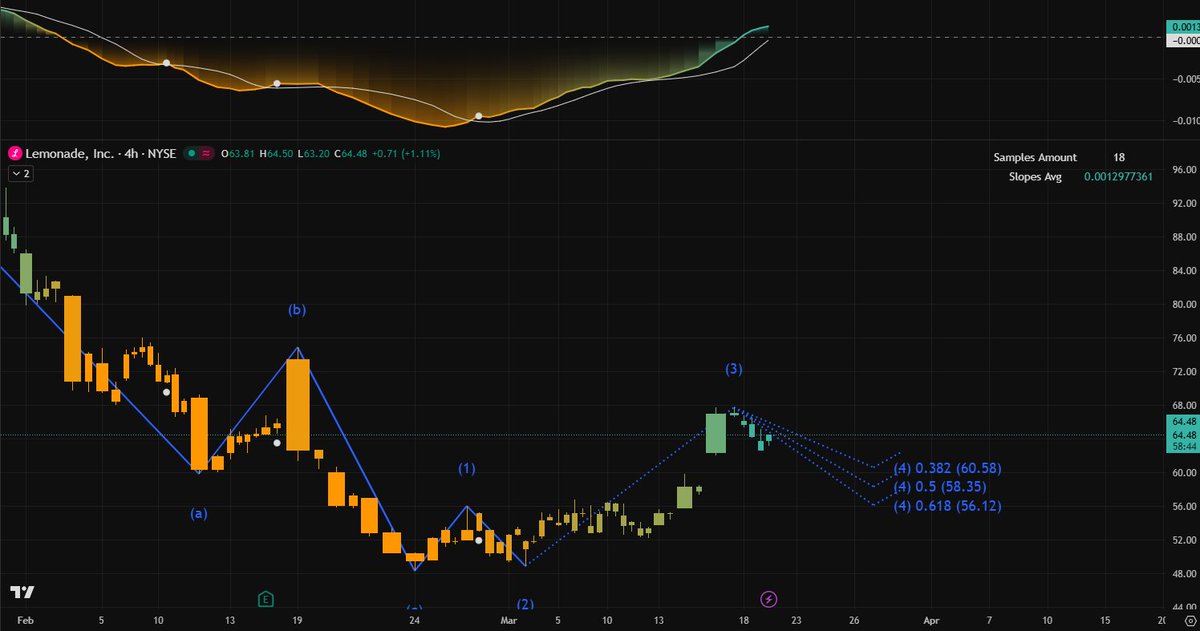Viewport: 1200px width, 631px height.
Task: Click the large green candle before wave (3)
Action: pyautogui.click(x=715, y=433)
